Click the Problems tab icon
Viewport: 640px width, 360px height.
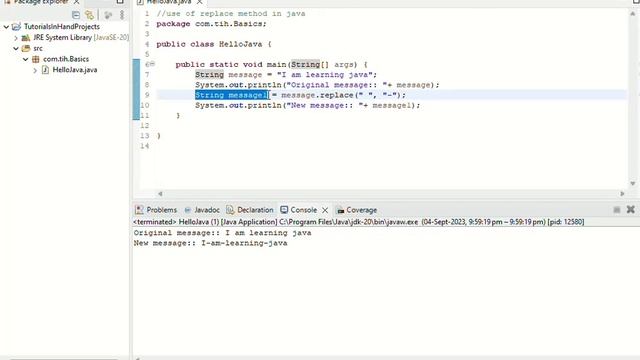139,210
